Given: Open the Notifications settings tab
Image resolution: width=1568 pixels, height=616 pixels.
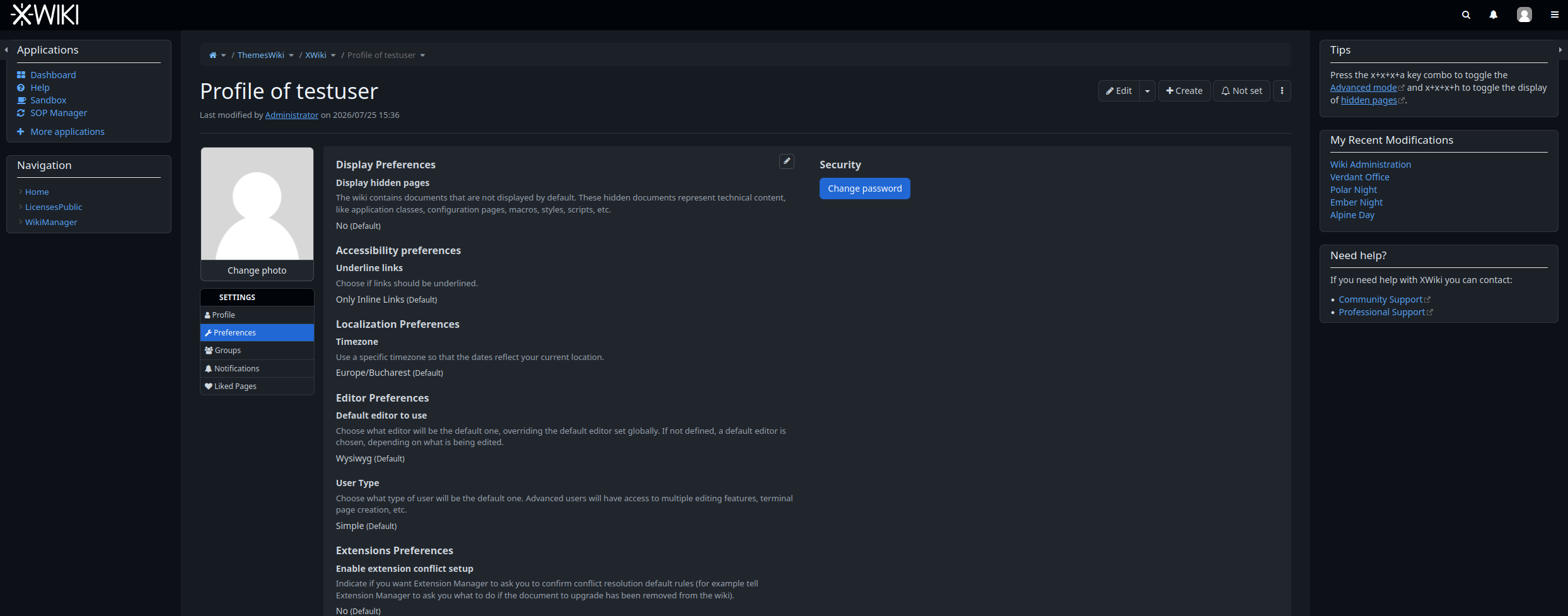Looking at the screenshot, I should (x=257, y=369).
